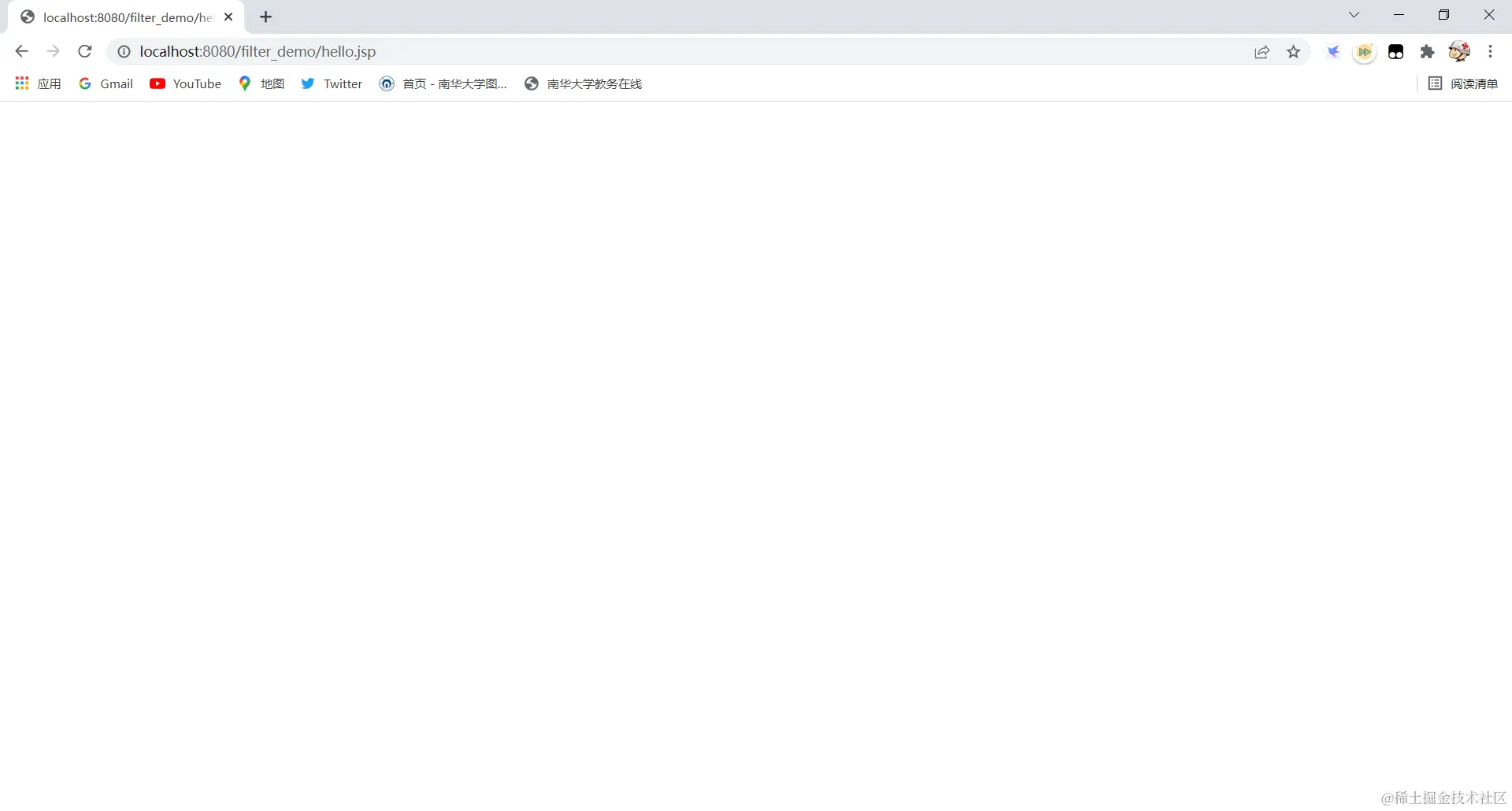Open the 南华大学教务在线 bookmark
Viewport: 1512px width, 811px height.
[583, 83]
